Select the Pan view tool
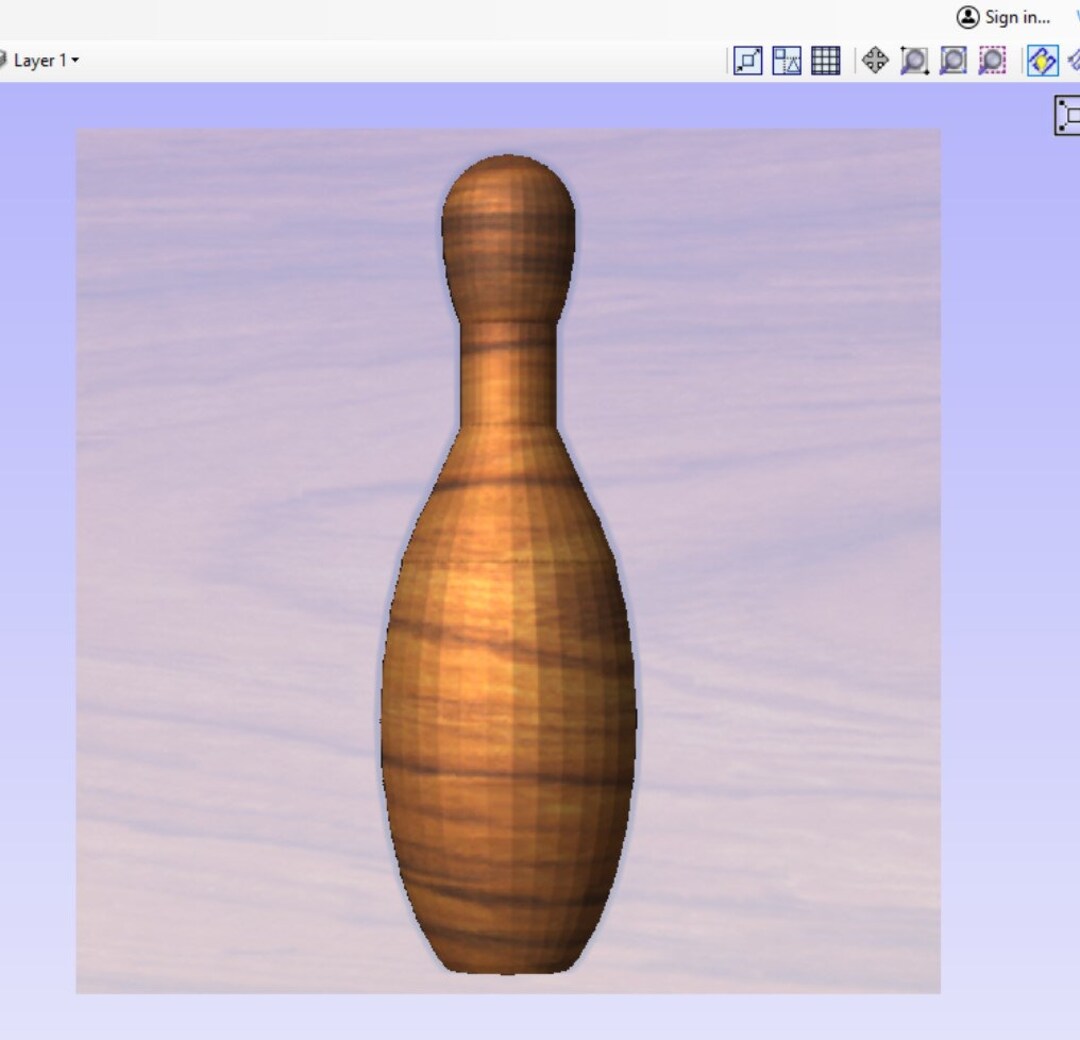The width and height of the screenshot is (1080, 1040). tap(877, 61)
